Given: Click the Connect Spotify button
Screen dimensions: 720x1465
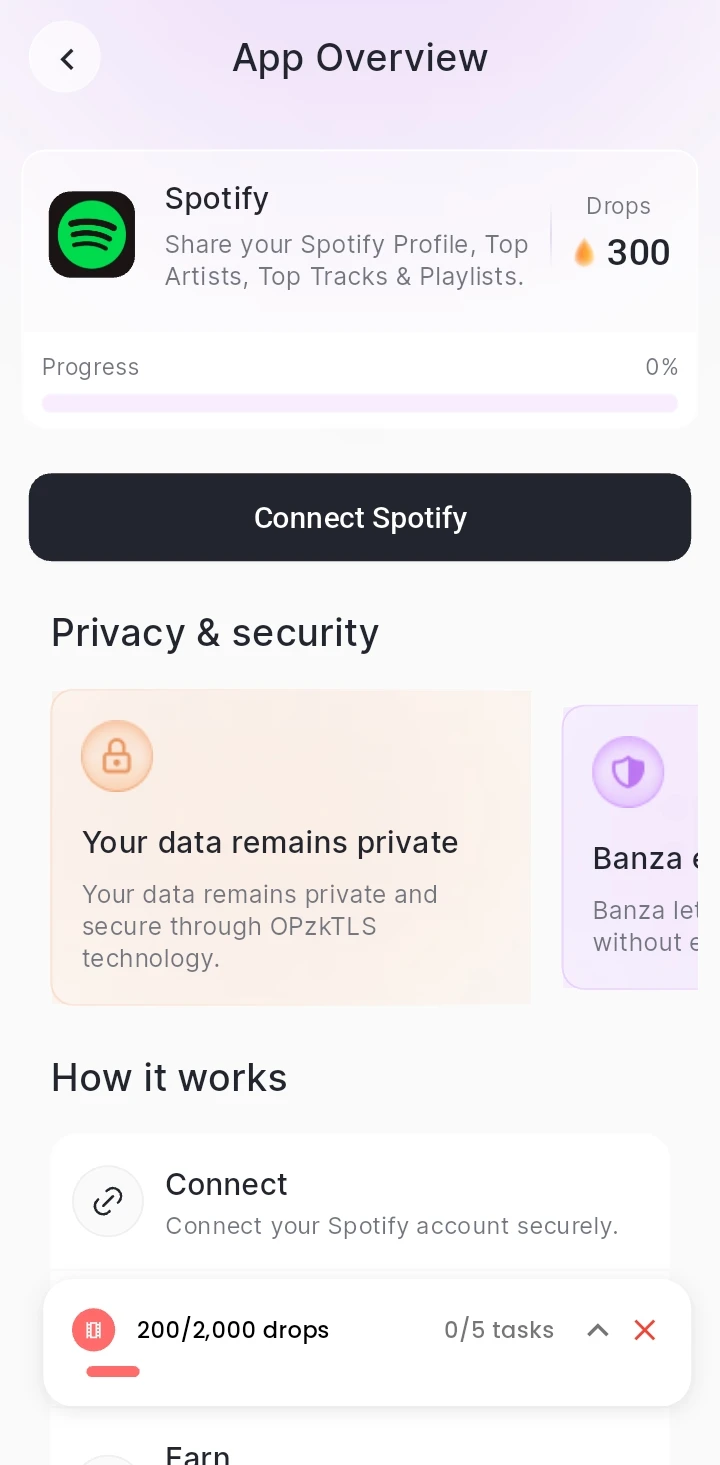Looking at the screenshot, I should 360,517.
